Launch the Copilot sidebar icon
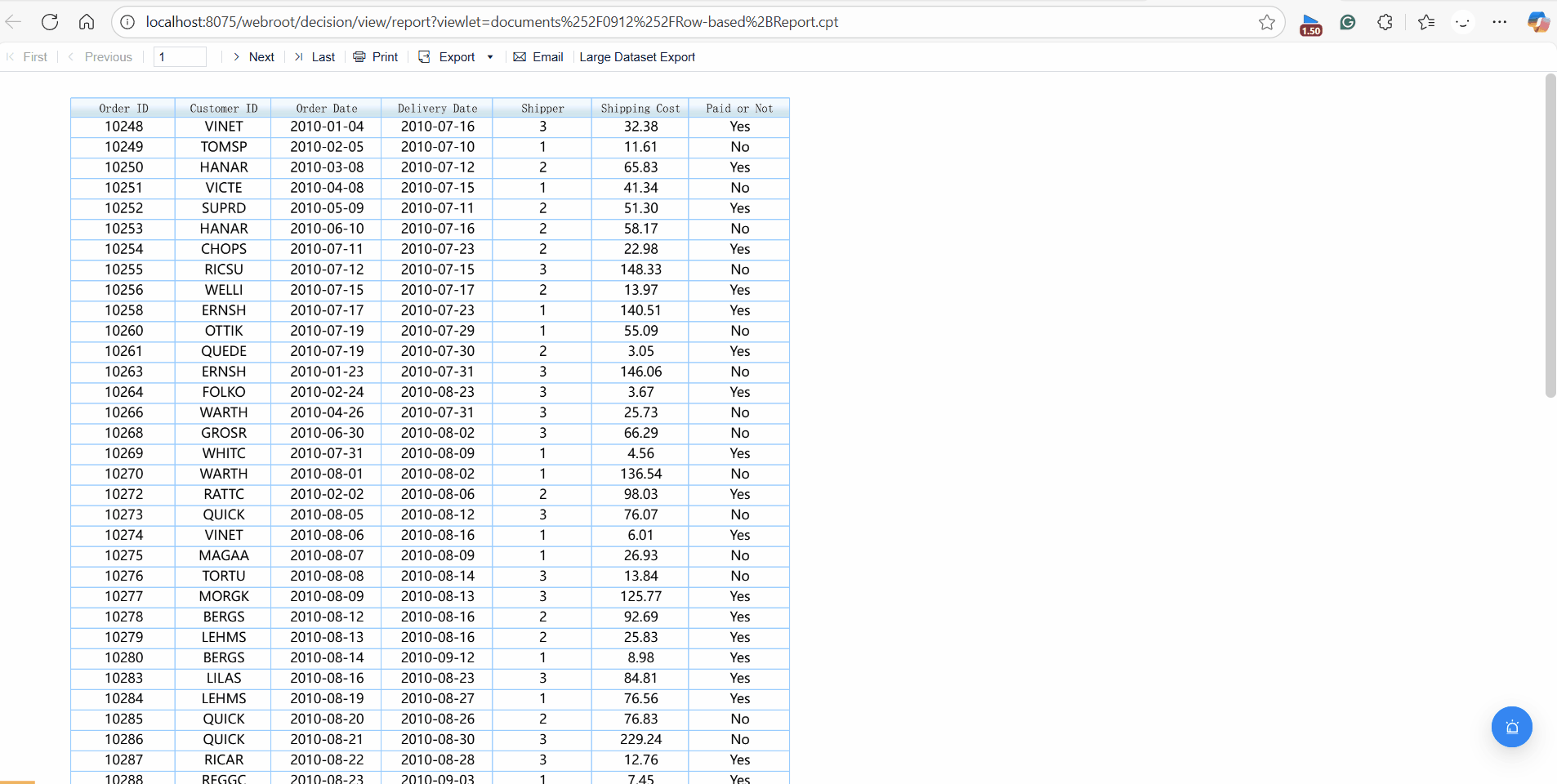The height and width of the screenshot is (784, 1557). pyautogui.click(x=1538, y=22)
